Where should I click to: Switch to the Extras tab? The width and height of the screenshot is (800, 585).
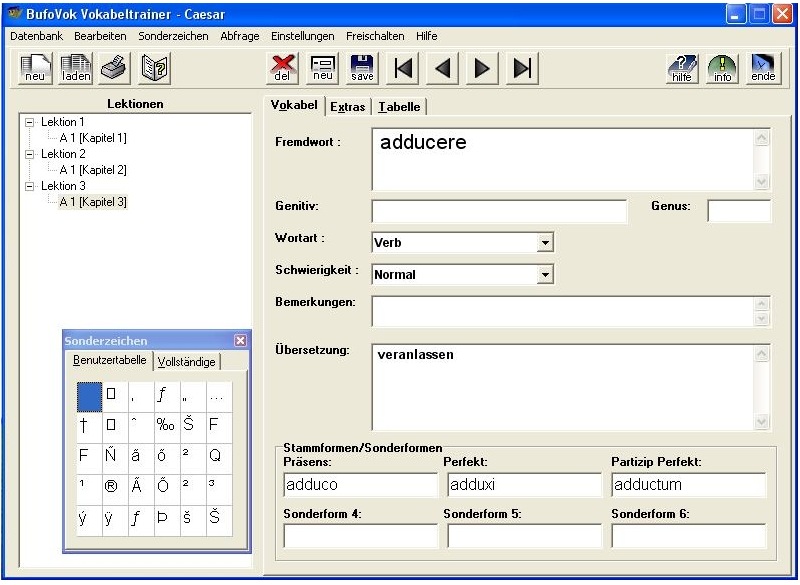click(347, 107)
